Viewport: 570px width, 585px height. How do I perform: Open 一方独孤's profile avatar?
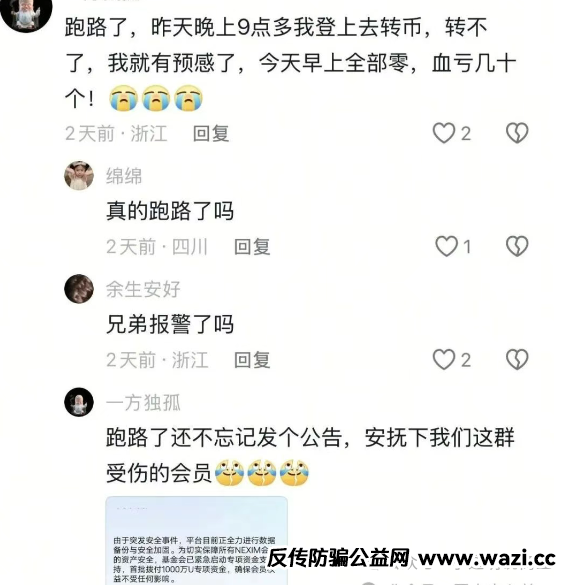pyautogui.click(x=79, y=402)
